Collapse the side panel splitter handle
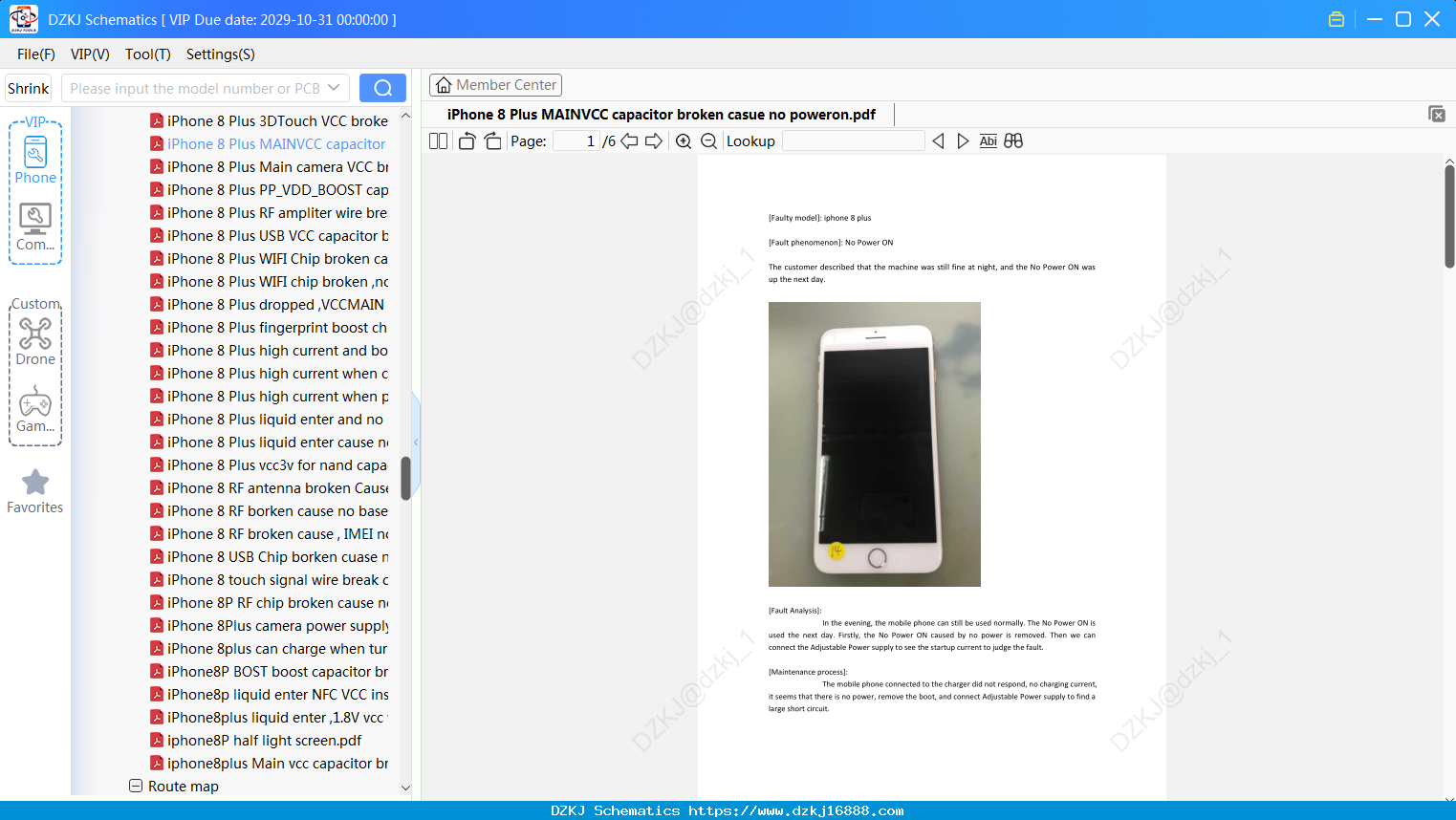 coord(416,442)
